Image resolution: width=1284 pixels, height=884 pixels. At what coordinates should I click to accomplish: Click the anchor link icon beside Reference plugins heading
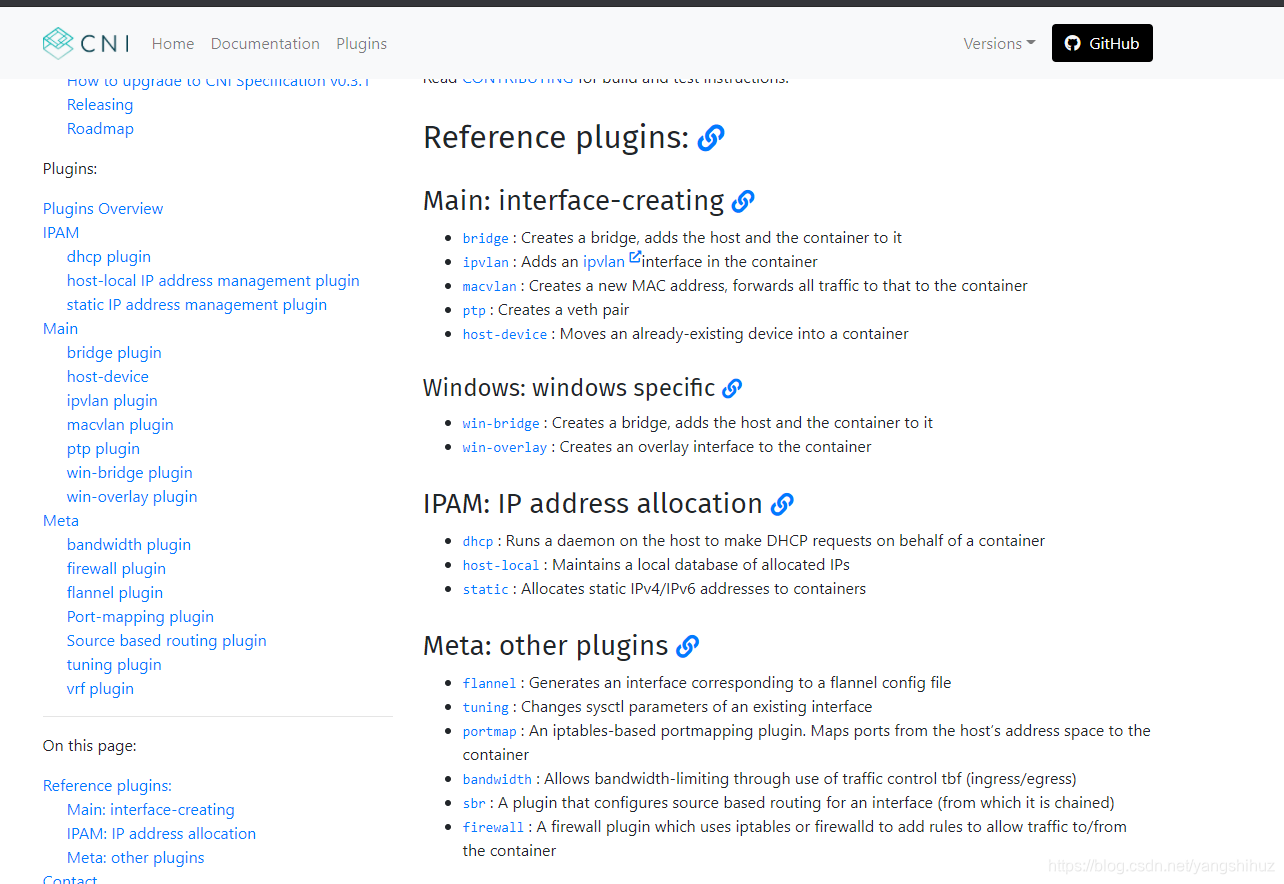pyautogui.click(x=711, y=138)
